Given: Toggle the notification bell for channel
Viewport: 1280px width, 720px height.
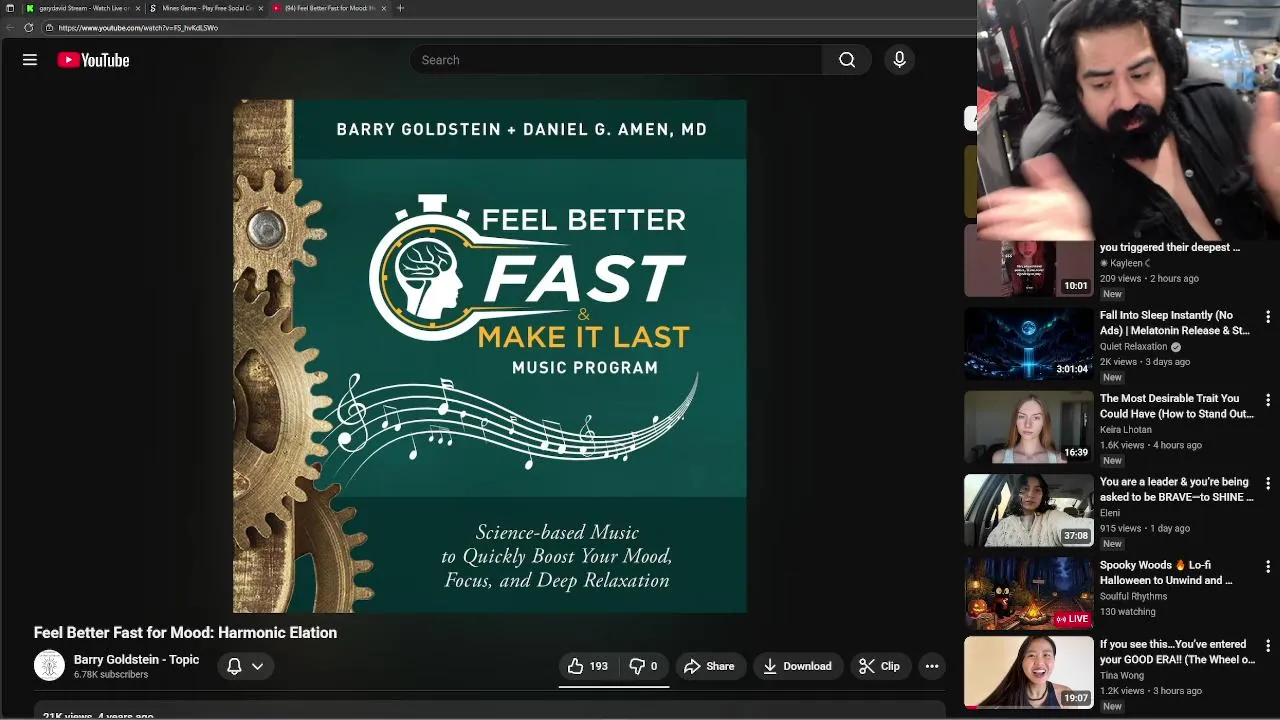Looking at the screenshot, I should (234, 666).
